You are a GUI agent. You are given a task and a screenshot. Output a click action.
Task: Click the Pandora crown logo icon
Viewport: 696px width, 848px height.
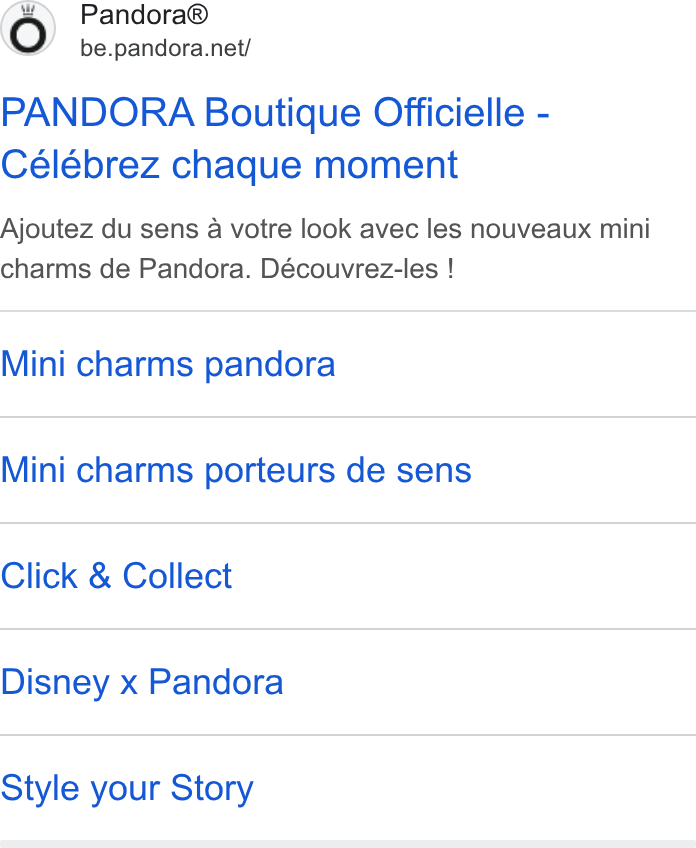[28, 28]
